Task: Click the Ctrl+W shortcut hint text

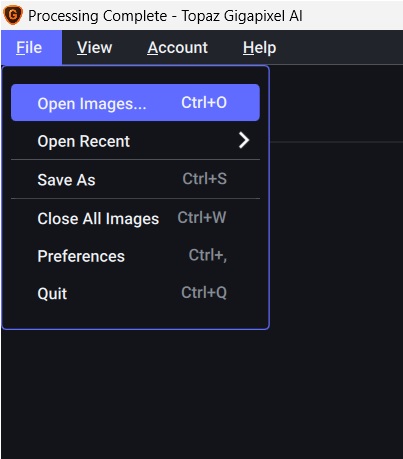Action: 202,217
